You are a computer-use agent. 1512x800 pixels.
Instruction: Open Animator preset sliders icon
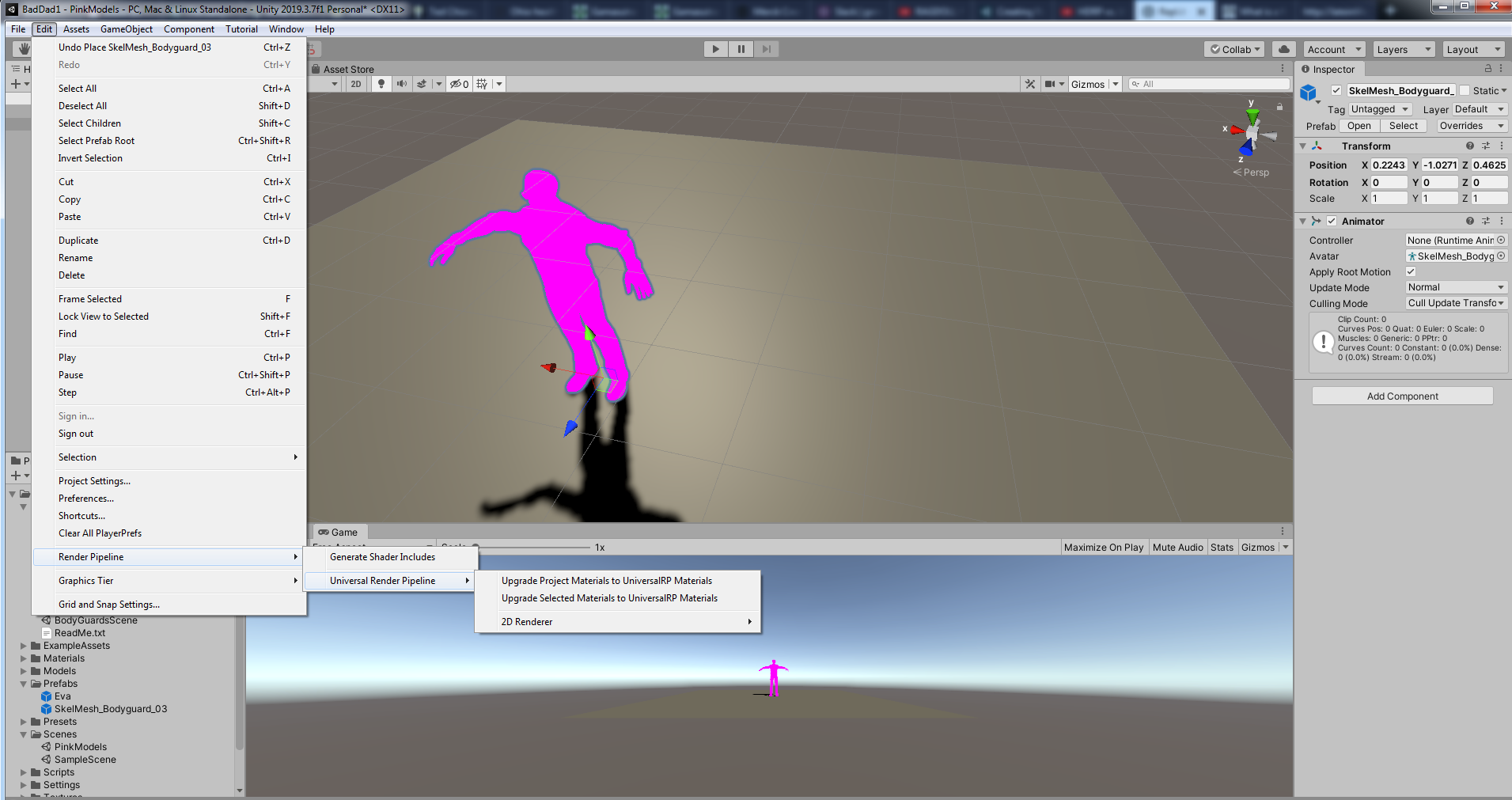(x=1486, y=221)
